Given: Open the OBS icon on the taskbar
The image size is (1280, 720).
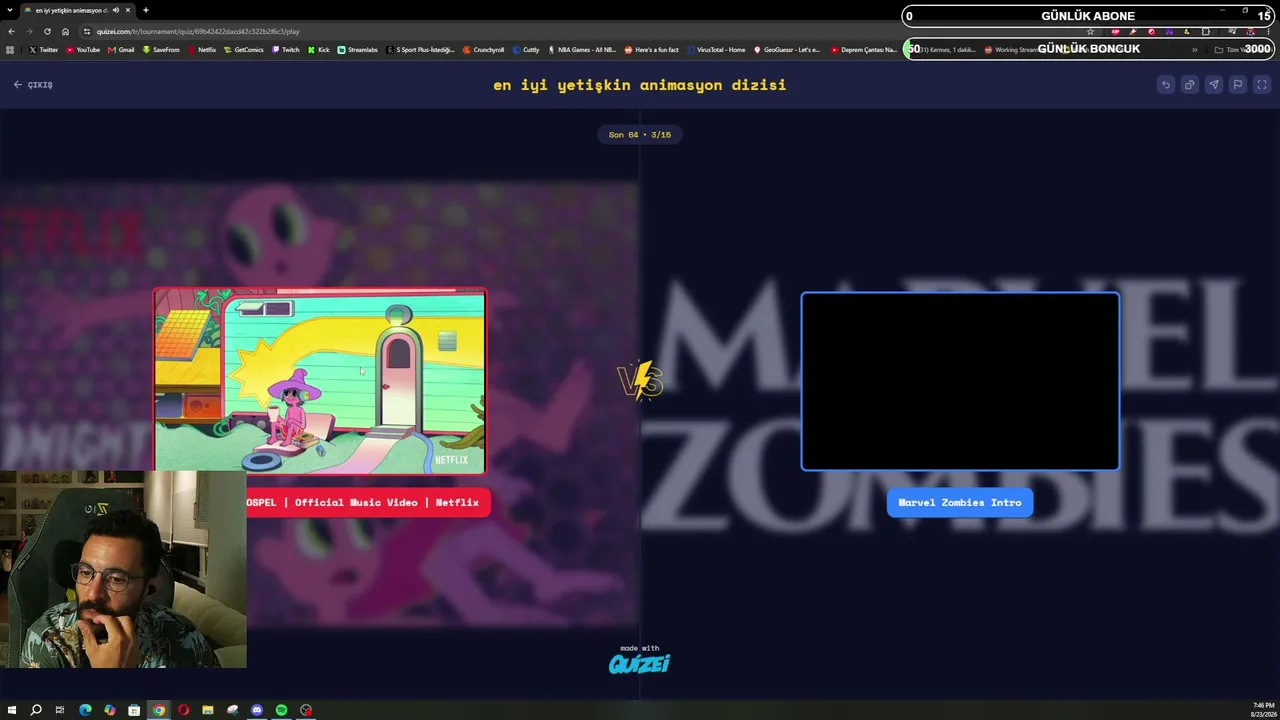Looking at the screenshot, I should click(306, 710).
